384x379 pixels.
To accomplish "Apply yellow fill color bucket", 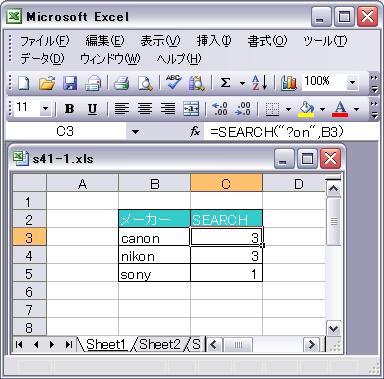I will 306,109.
